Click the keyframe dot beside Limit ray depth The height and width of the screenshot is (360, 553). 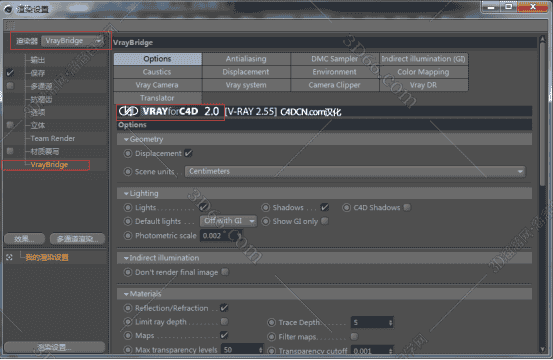point(128,322)
